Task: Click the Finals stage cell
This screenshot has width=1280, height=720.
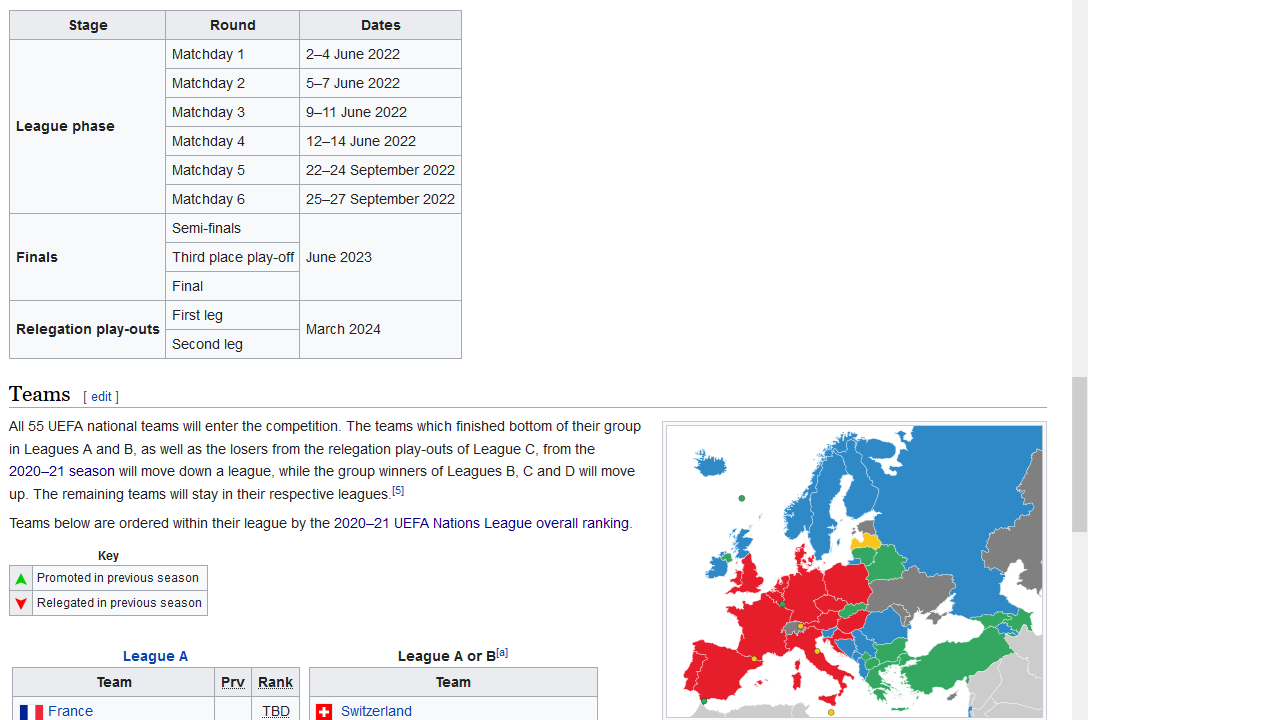Action: pyautogui.click(x=87, y=257)
